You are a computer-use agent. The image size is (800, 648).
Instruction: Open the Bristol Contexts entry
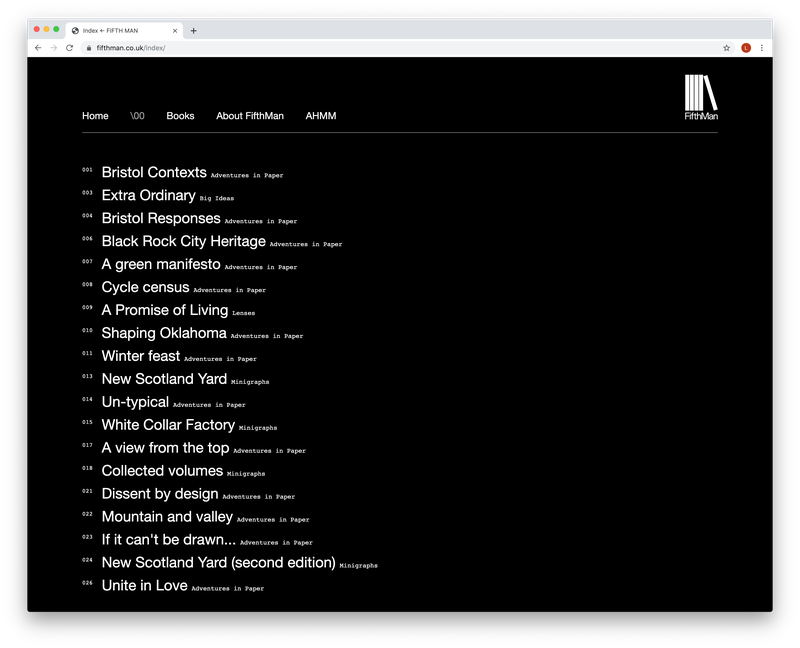(x=154, y=172)
